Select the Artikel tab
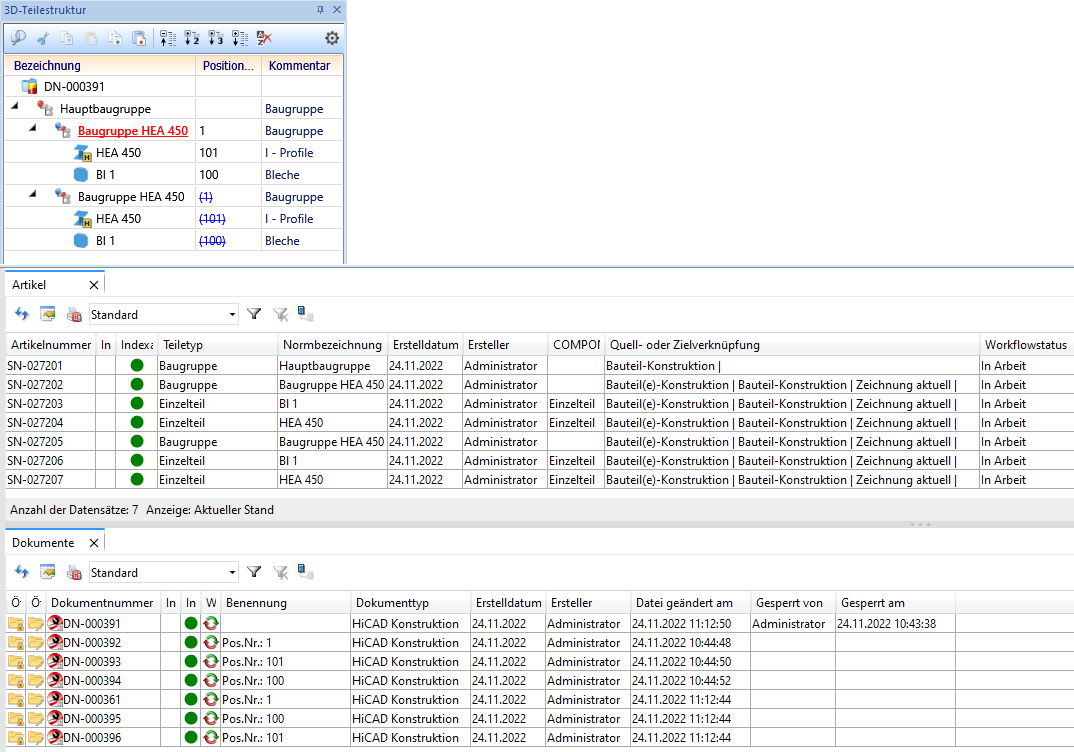 (29, 285)
